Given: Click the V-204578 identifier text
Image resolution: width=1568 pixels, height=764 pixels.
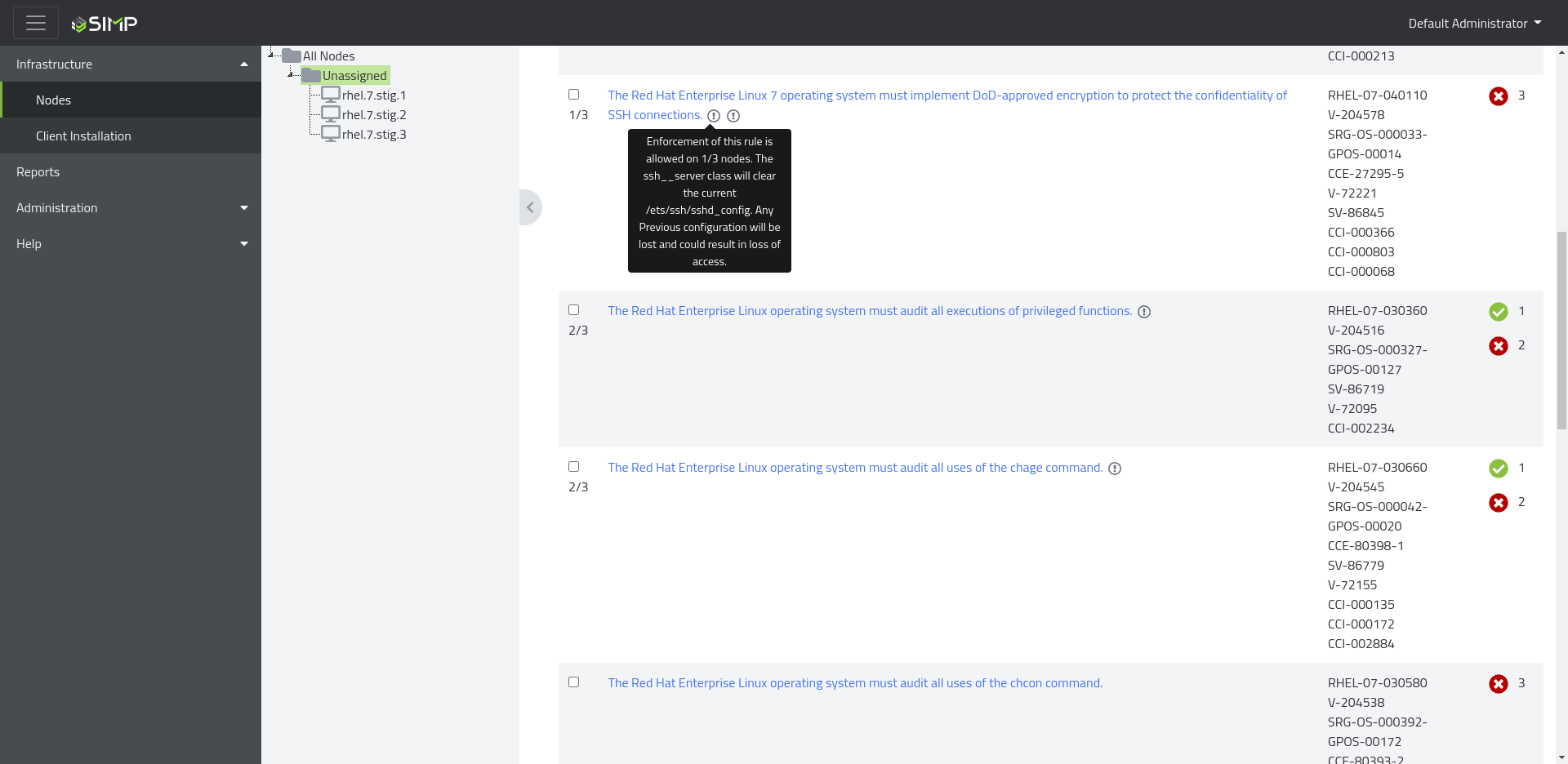Looking at the screenshot, I should pyautogui.click(x=1356, y=114).
